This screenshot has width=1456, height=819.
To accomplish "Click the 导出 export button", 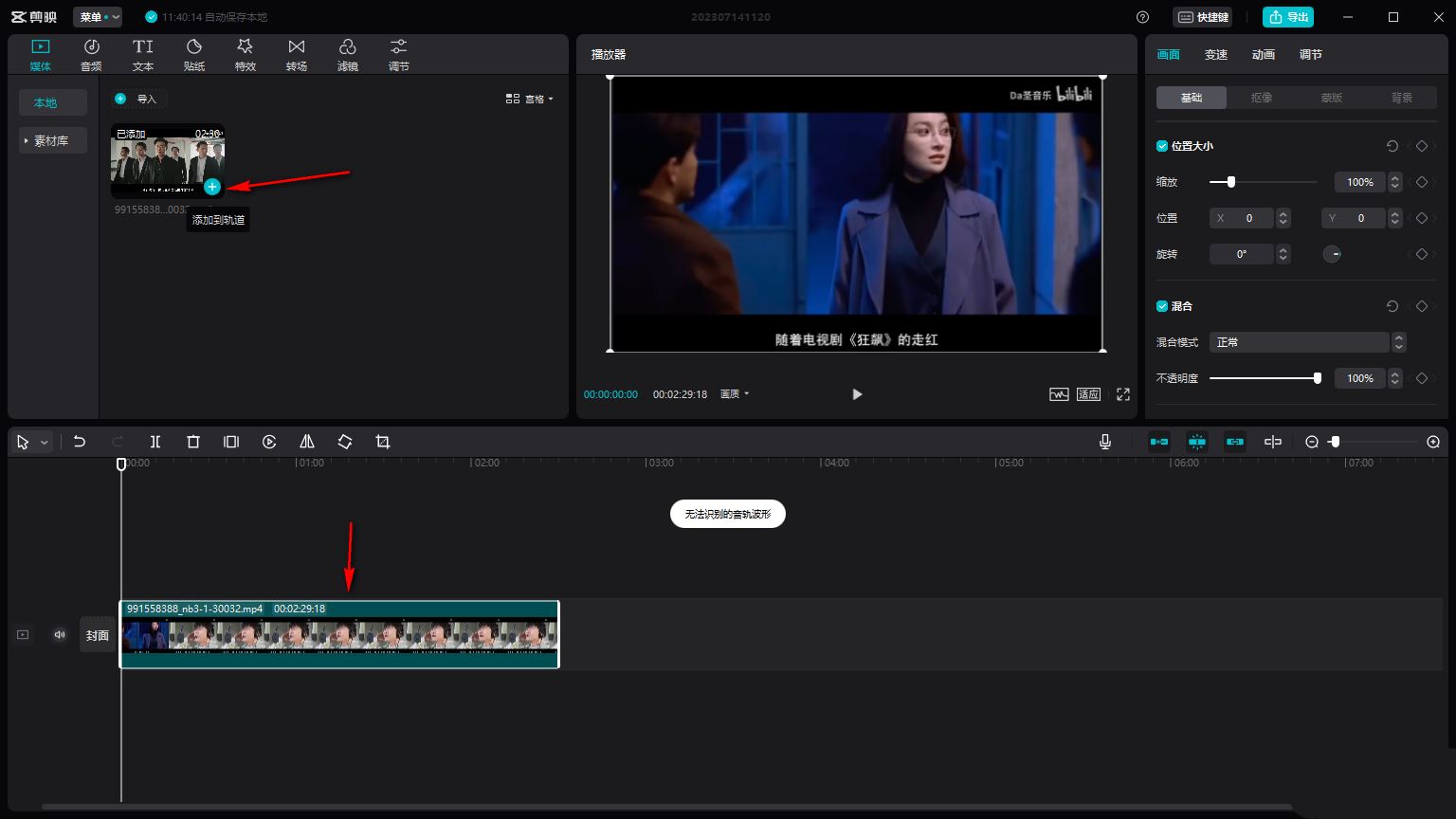I will point(1288,17).
